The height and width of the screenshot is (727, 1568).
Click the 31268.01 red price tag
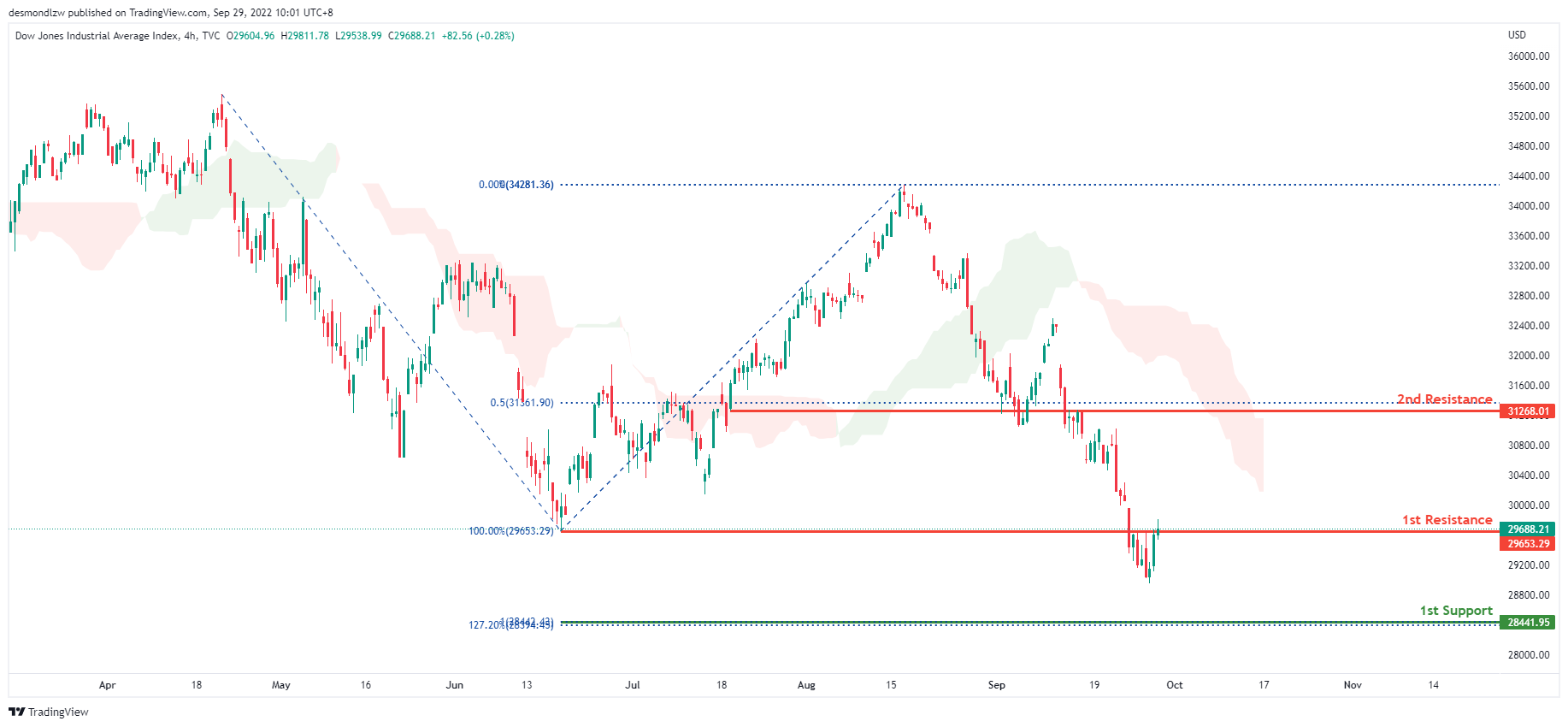click(x=1528, y=411)
